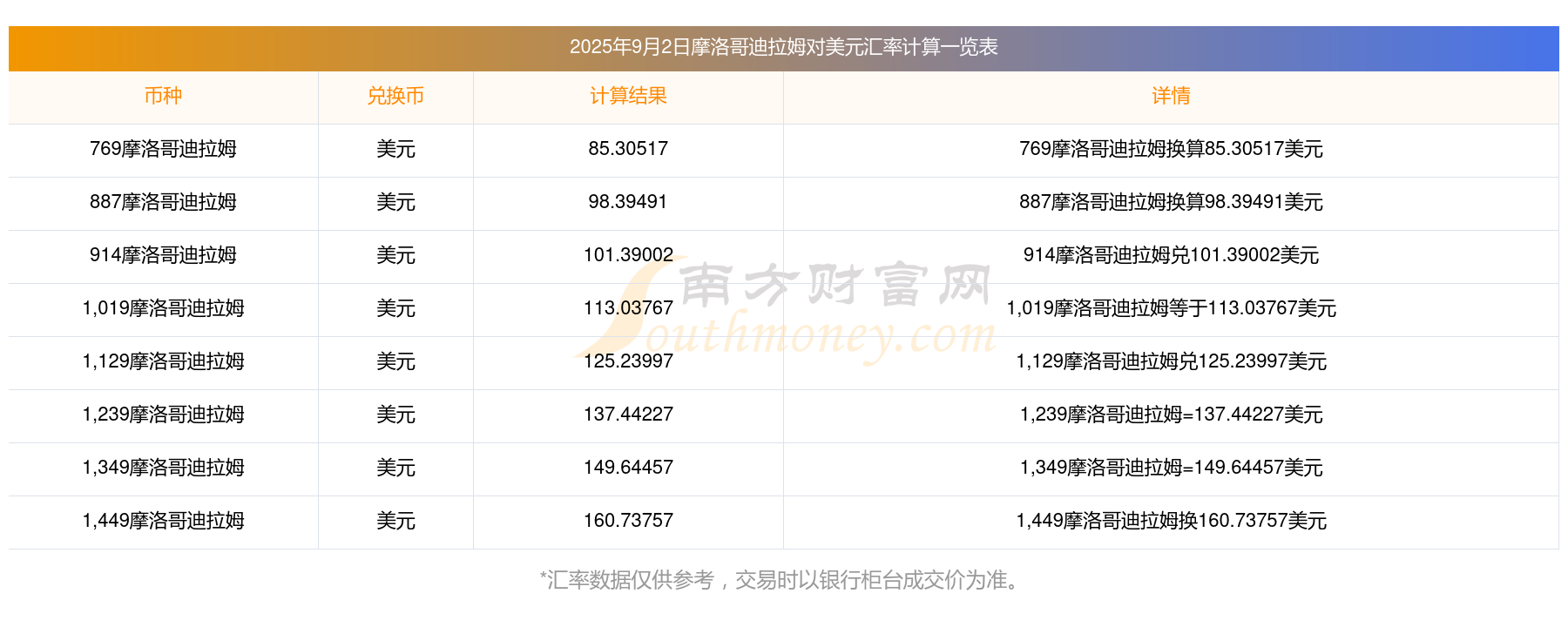Click 美元 in the 914 row
Screen dimensions: 1568x627
[395, 255]
